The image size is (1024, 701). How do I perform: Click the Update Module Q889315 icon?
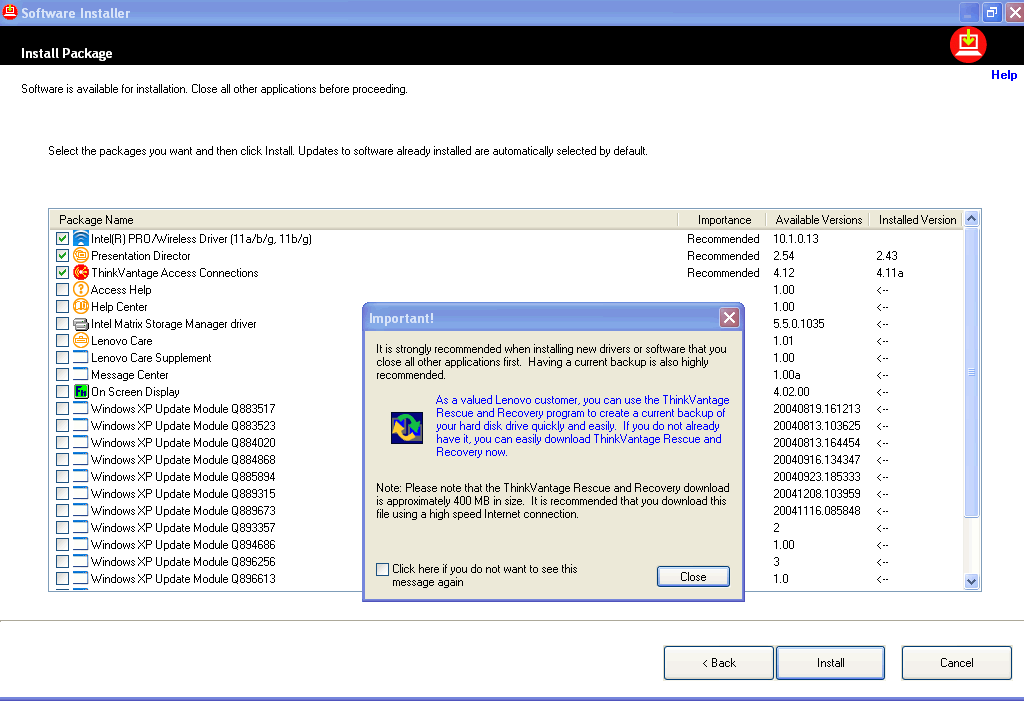(x=80, y=493)
